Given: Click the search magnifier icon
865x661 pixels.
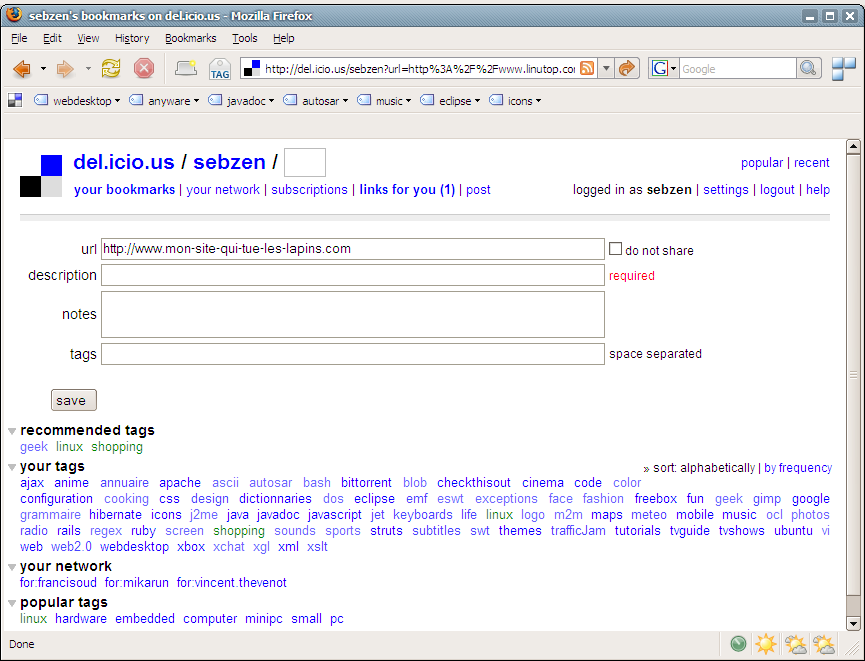Looking at the screenshot, I should [808, 68].
